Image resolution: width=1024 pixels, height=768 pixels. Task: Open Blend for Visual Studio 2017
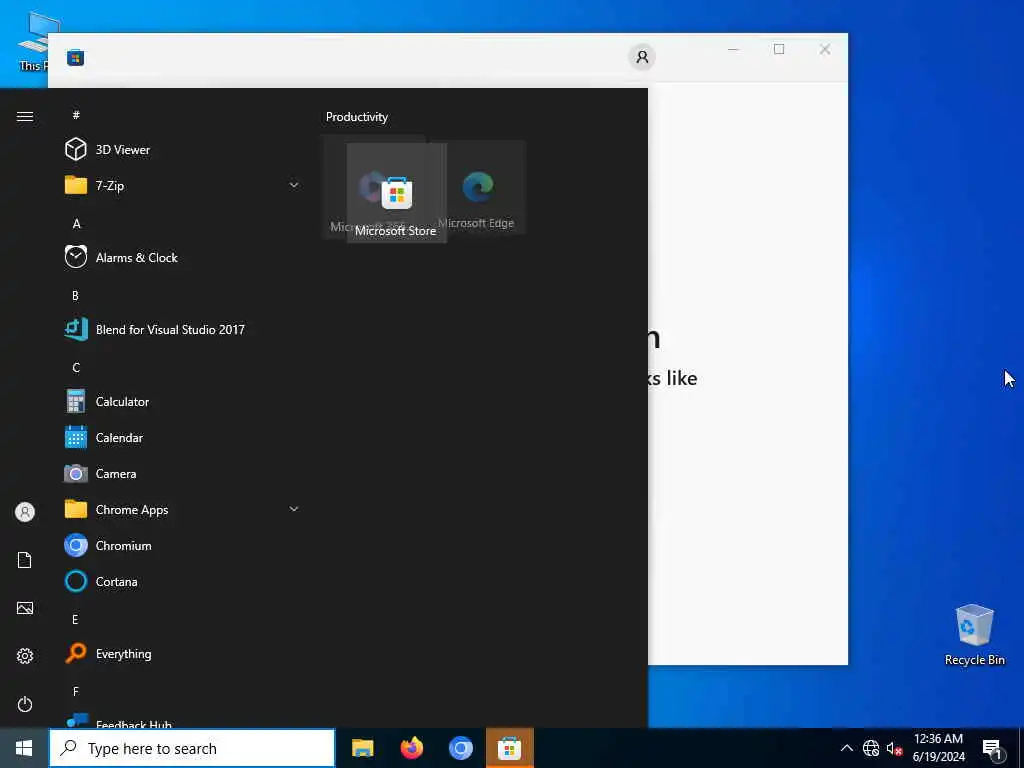tap(183, 329)
